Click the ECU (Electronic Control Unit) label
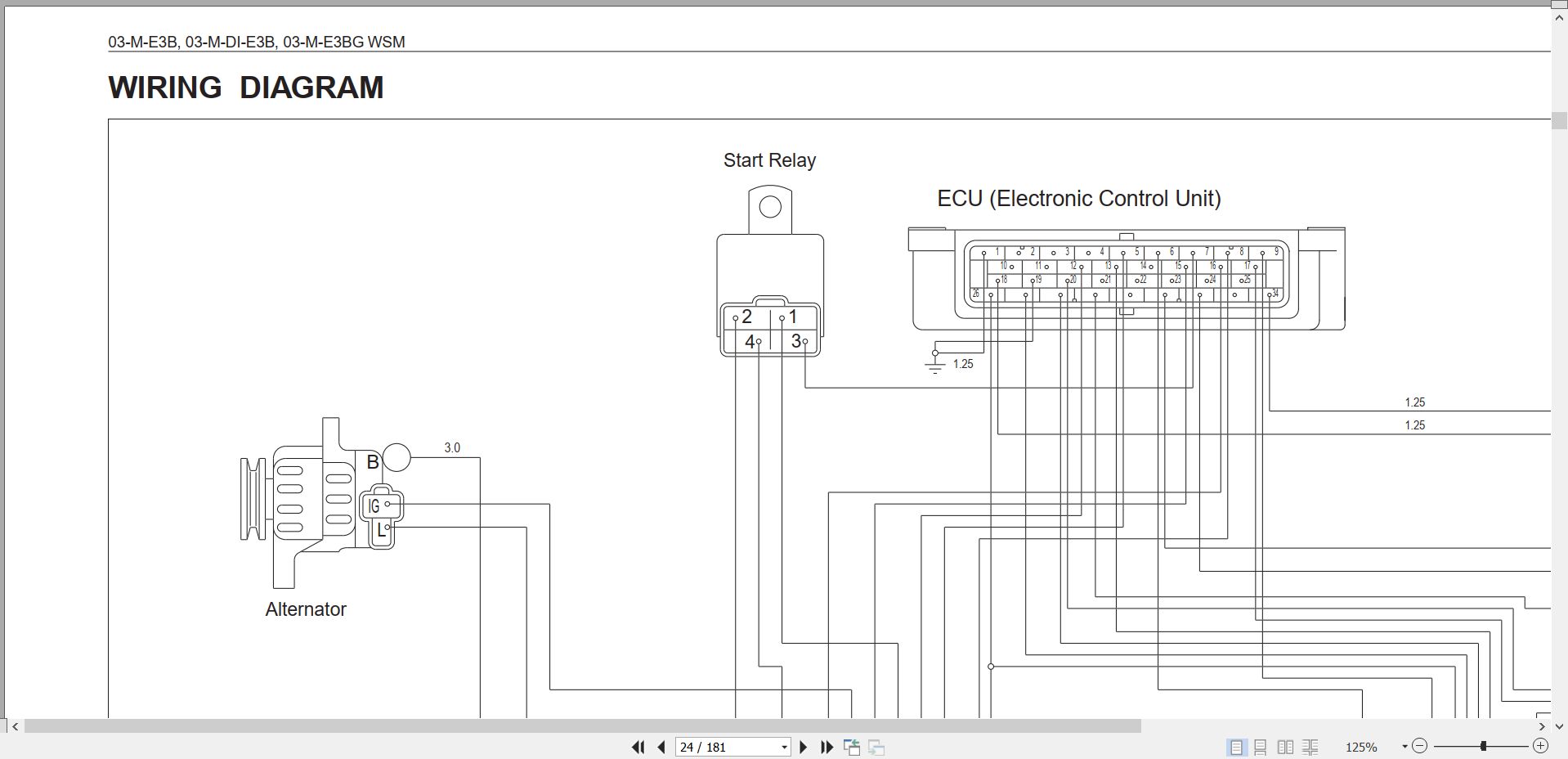Viewport: 1568px width, 759px height. 1078,199
